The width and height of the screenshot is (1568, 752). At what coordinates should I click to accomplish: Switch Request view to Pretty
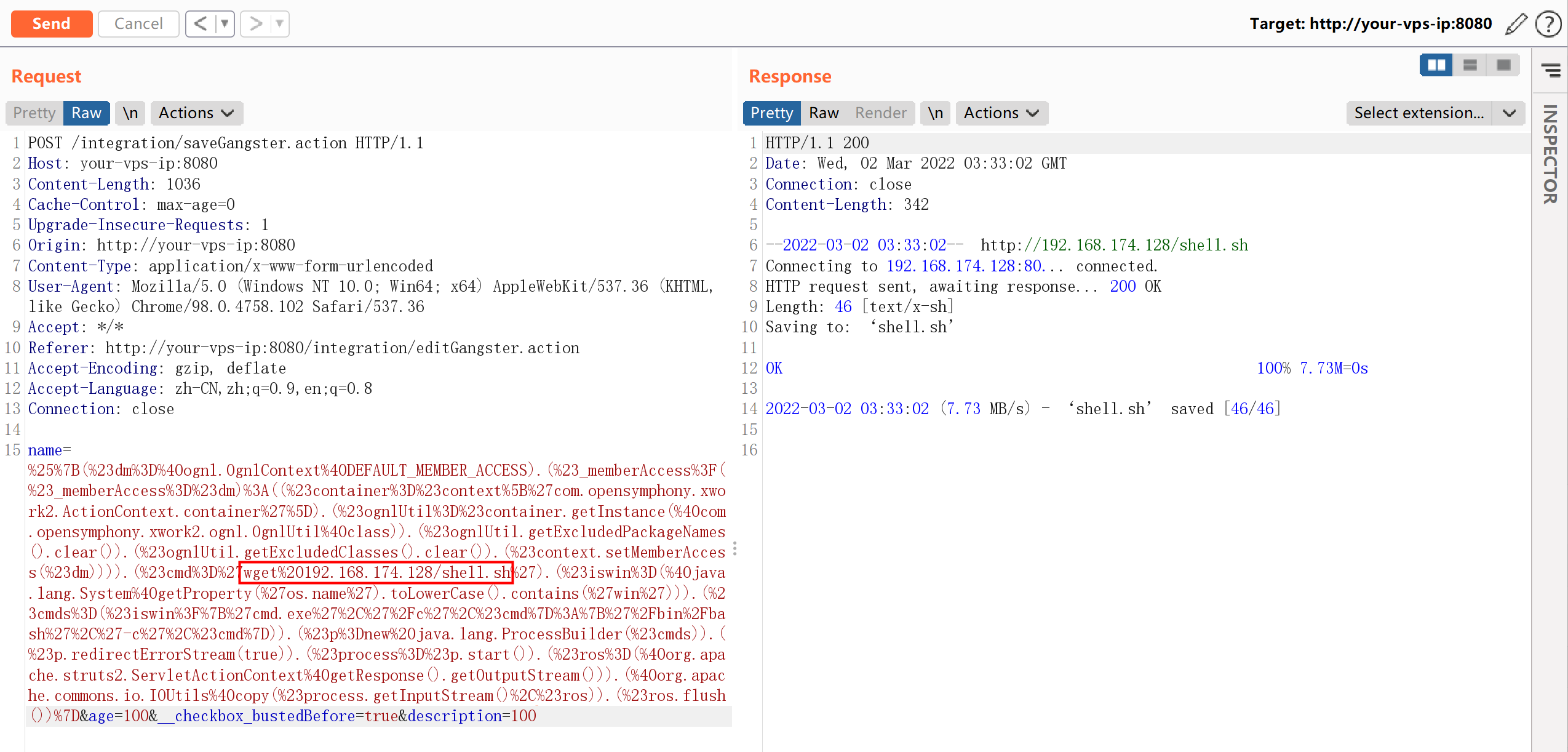34,113
